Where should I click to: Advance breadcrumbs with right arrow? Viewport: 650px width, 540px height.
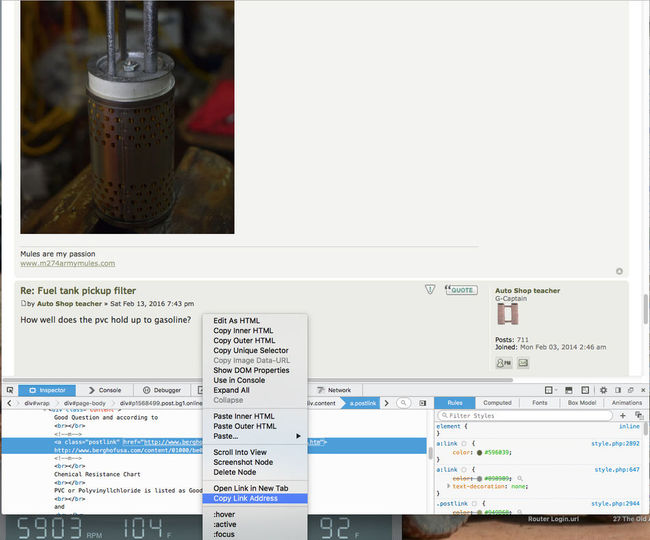[x=386, y=403]
